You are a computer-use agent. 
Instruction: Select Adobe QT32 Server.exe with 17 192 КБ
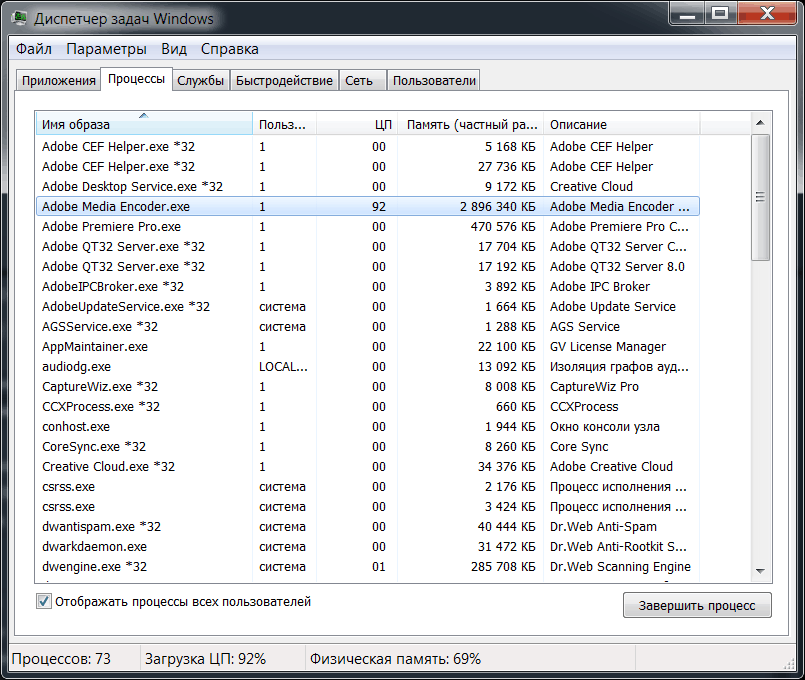pos(368,266)
